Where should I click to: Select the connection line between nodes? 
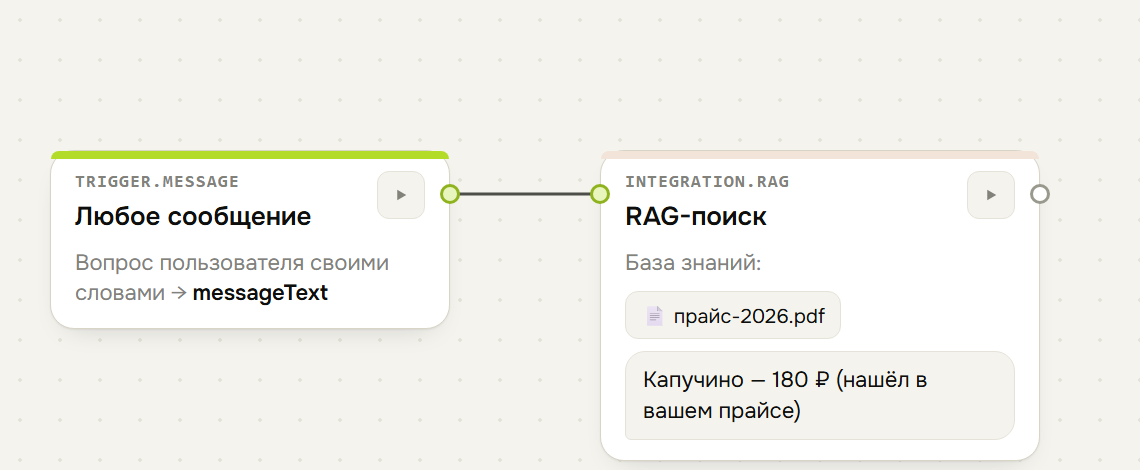(x=525, y=194)
